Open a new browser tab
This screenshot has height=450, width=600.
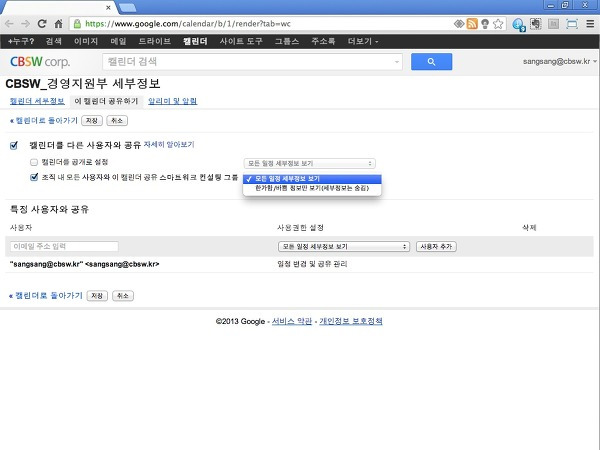127,7
